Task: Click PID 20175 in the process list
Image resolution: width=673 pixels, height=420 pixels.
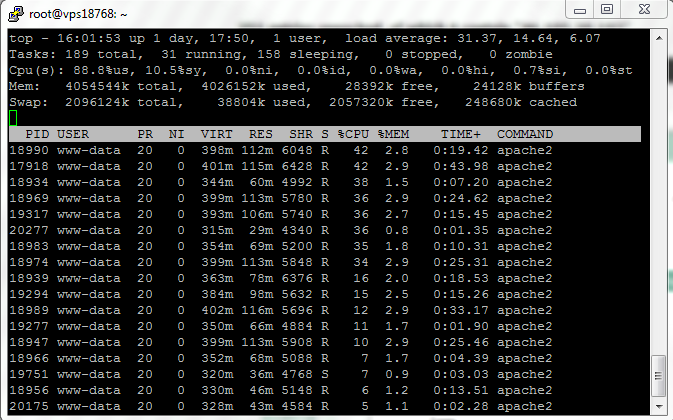Action: point(29,406)
